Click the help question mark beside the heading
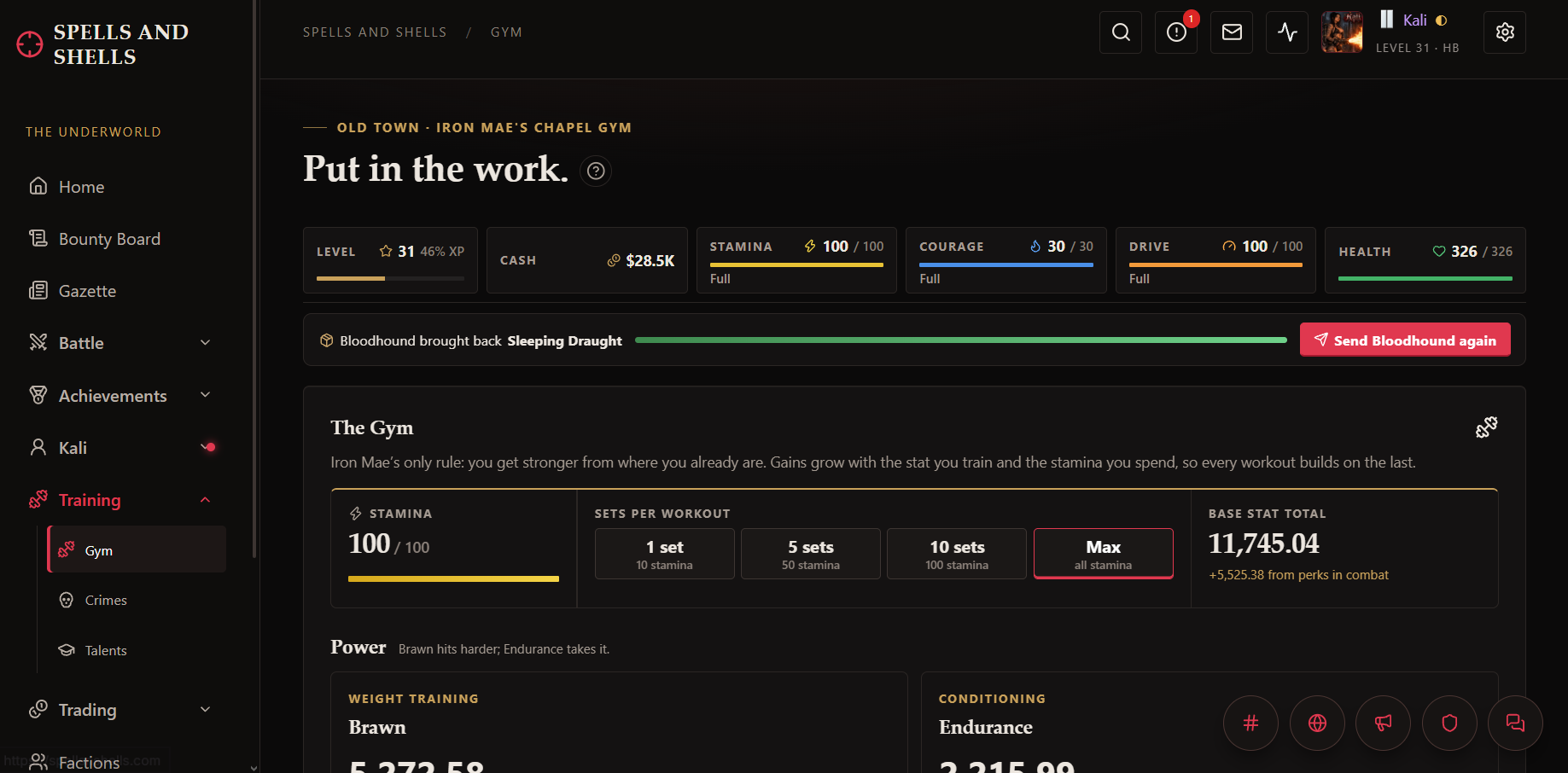This screenshot has height=773, width=1568. click(x=596, y=171)
